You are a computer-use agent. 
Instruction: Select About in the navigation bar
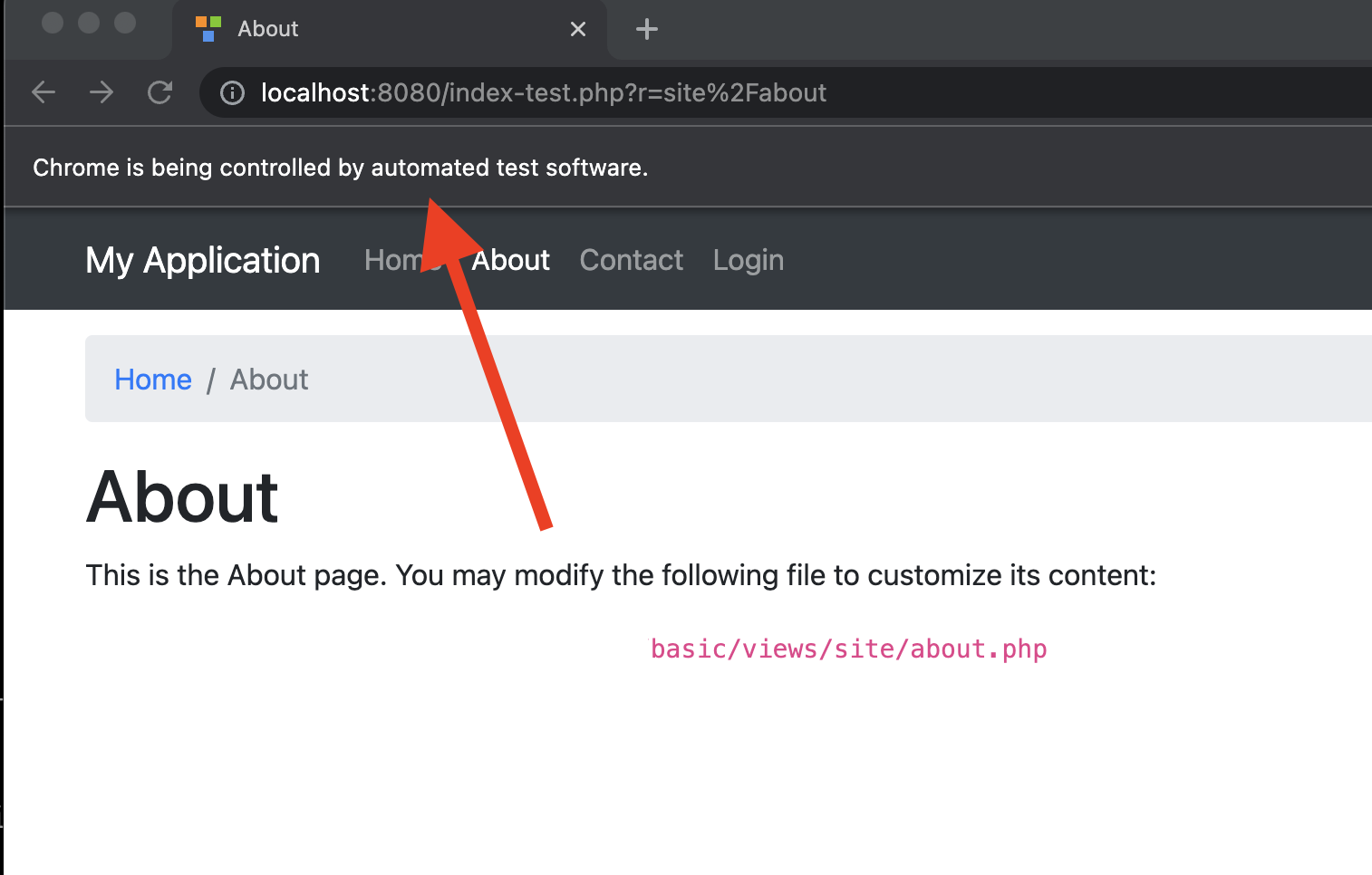(x=511, y=261)
